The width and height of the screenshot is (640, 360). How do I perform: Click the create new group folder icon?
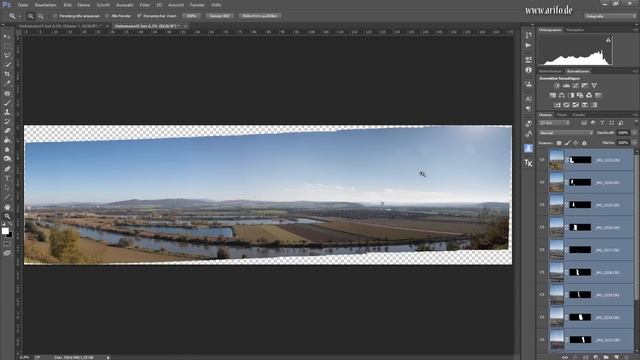(606, 357)
